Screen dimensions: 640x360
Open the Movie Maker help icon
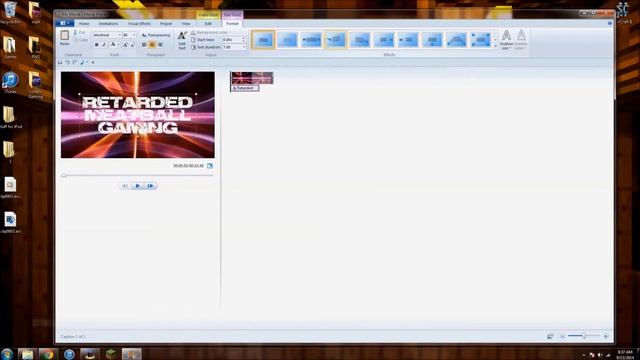pyautogui.click(x=610, y=24)
